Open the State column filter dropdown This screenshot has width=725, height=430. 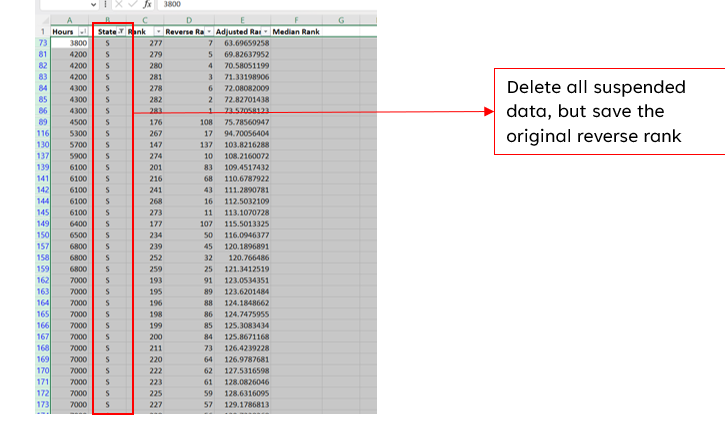coord(121,31)
